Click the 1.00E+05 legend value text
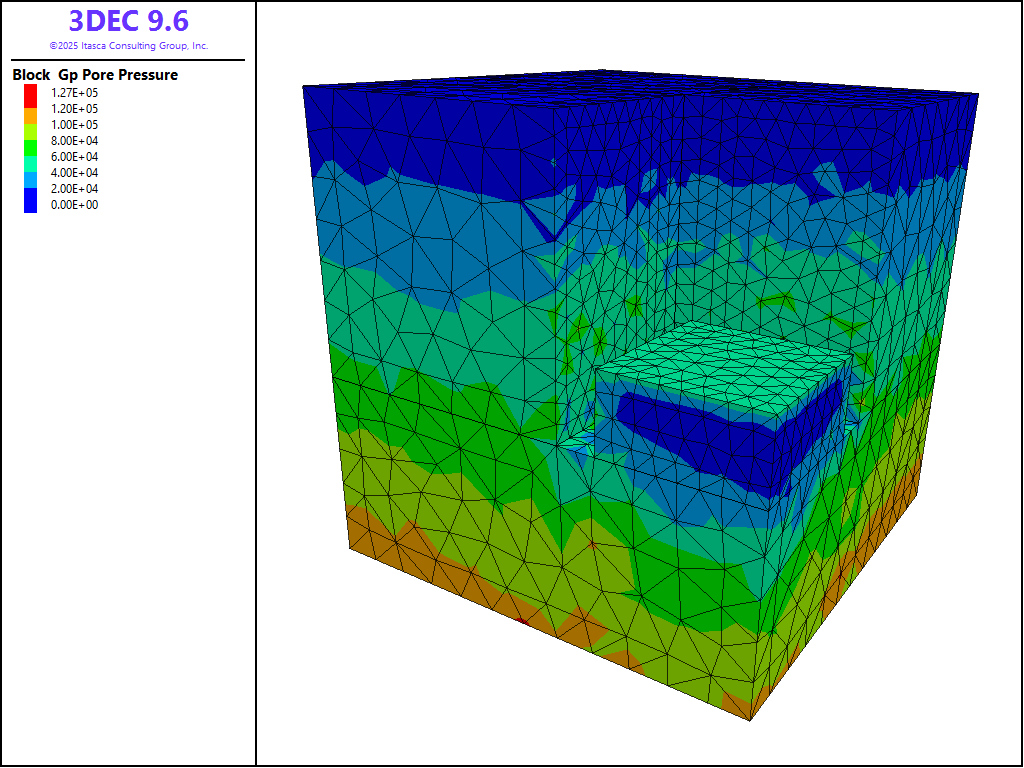This screenshot has width=1024, height=768. click(74, 125)
